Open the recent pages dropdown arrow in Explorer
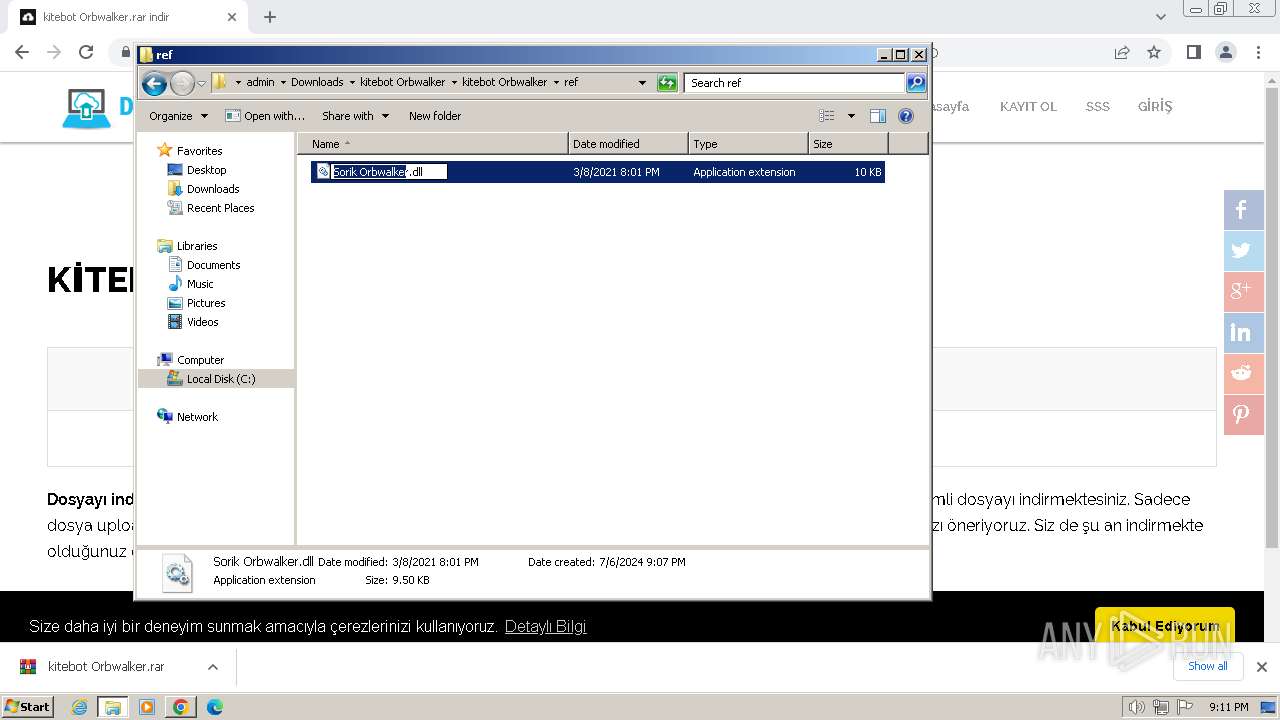This screenshot has height=720, width=1280. [201, 83]
